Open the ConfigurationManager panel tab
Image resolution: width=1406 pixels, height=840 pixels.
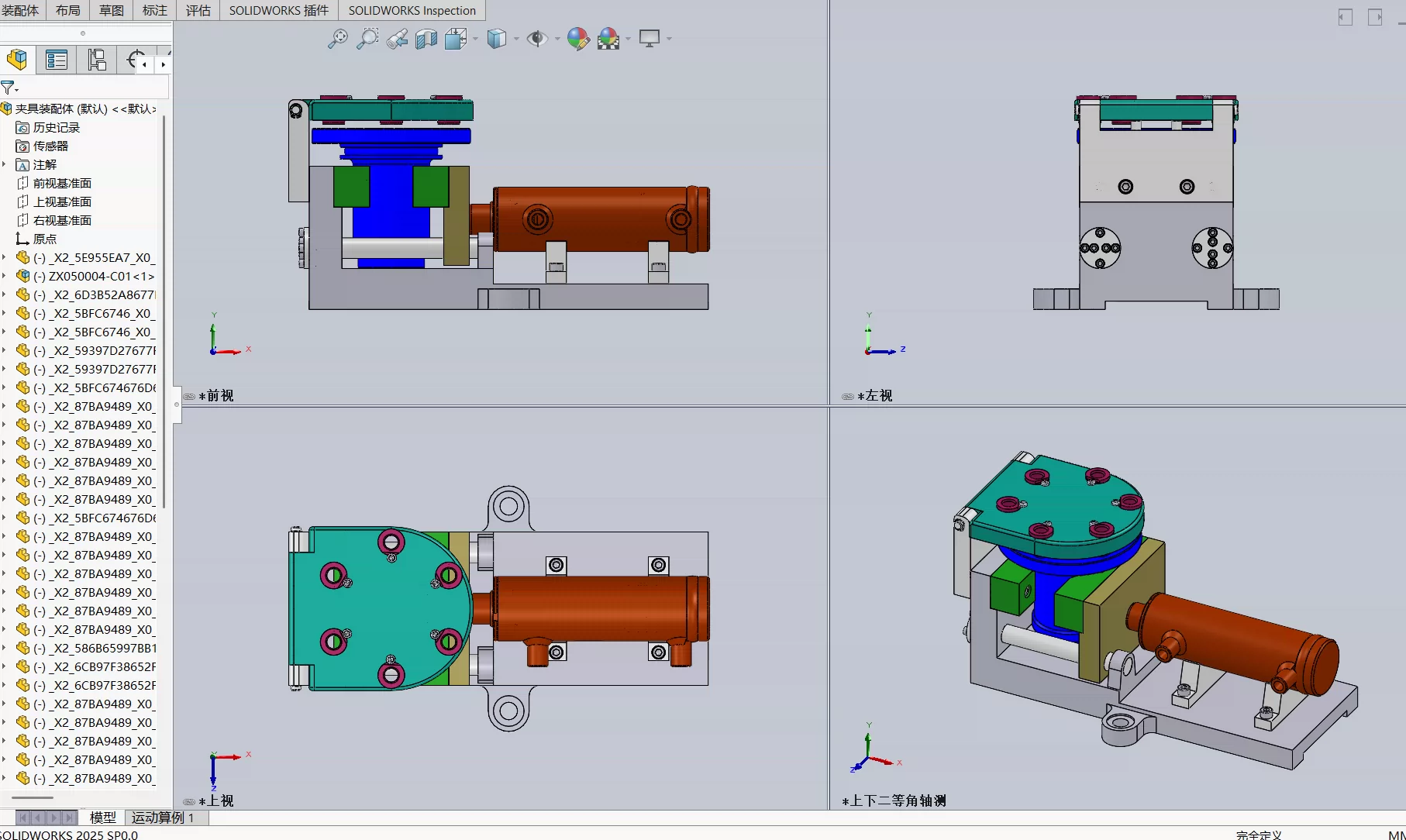click(97, 60)
